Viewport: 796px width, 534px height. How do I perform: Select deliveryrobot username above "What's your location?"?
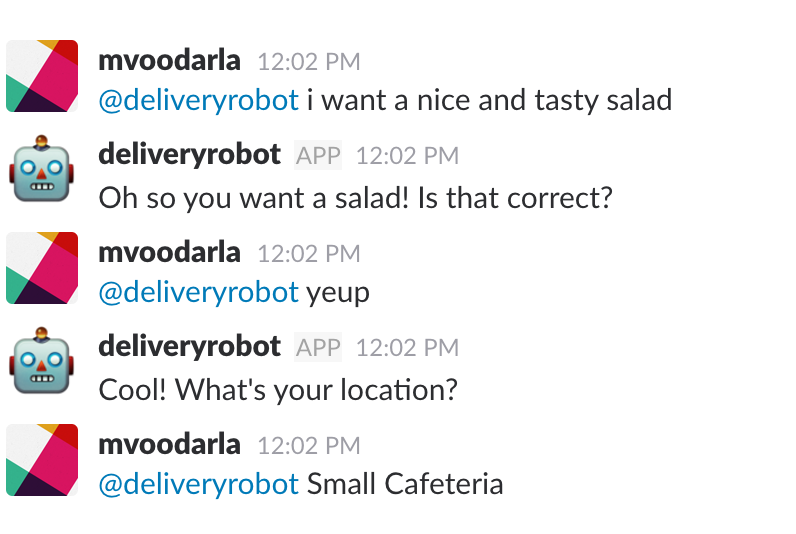point(190,347)
